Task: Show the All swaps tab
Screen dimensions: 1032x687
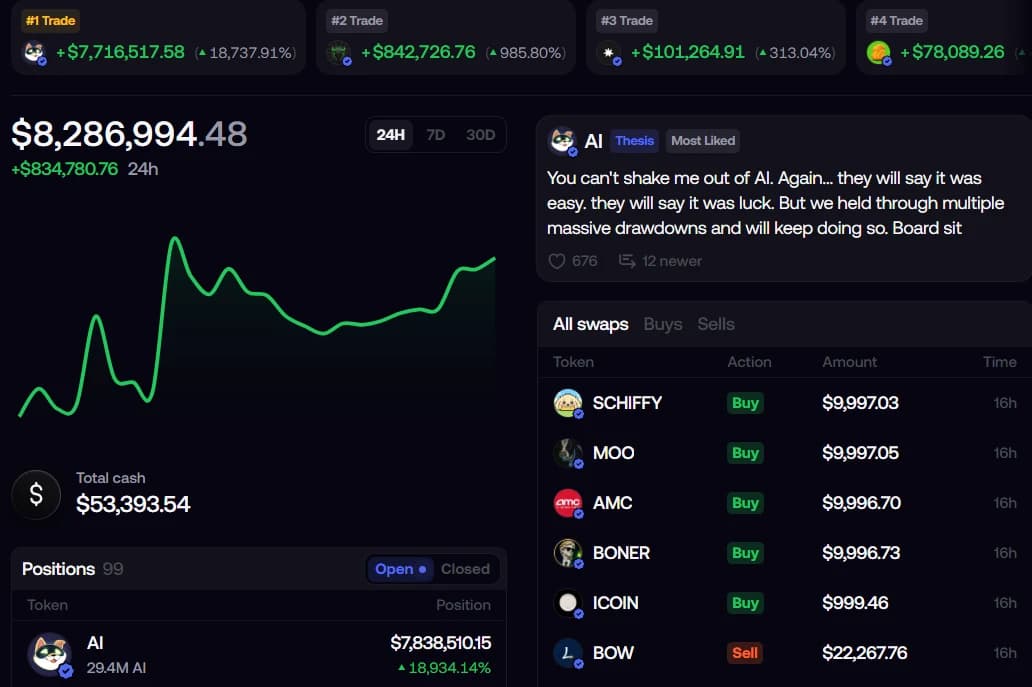Action: click(590, 324)
